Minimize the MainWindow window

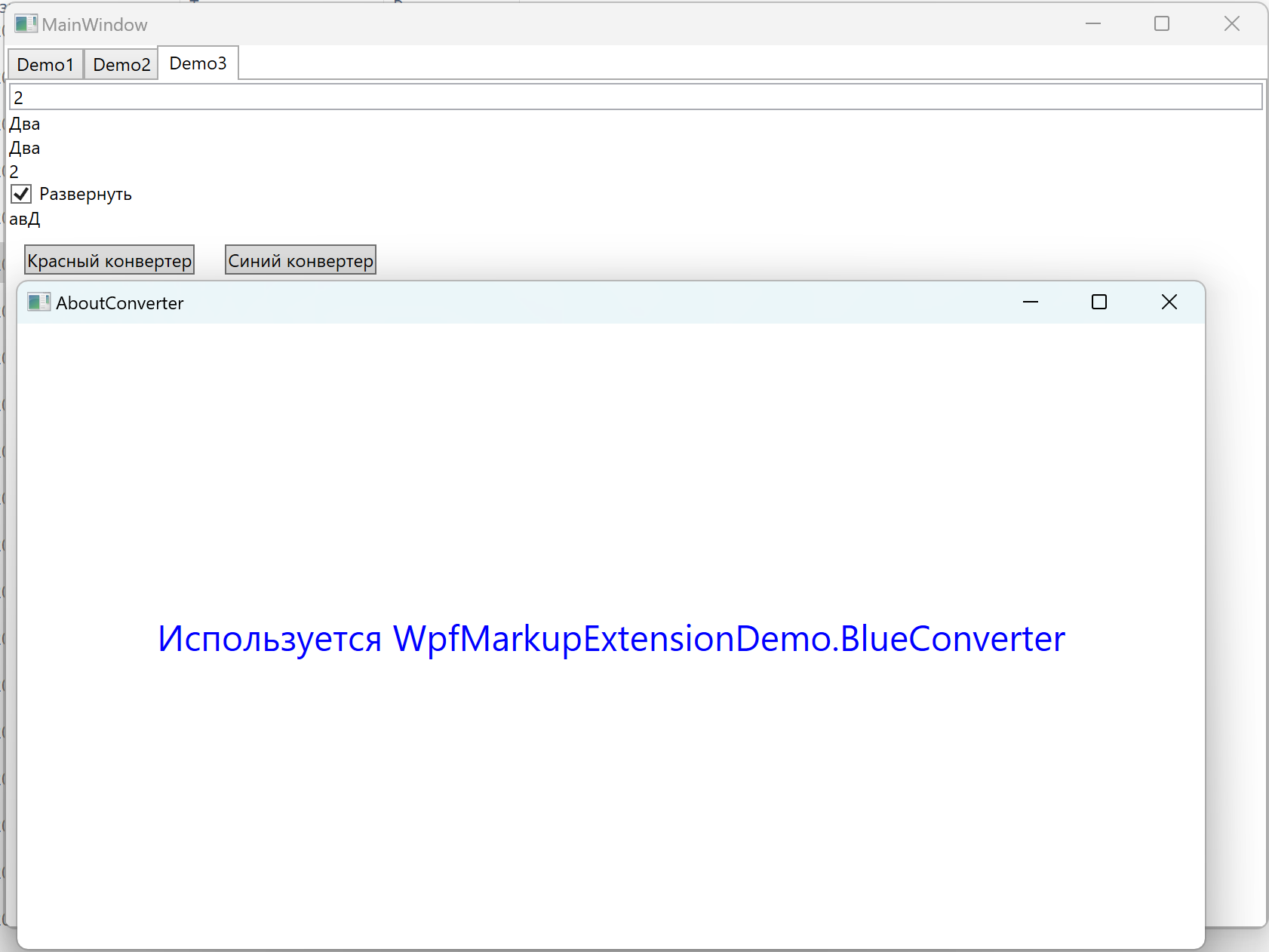click(x=1093, y=24)
